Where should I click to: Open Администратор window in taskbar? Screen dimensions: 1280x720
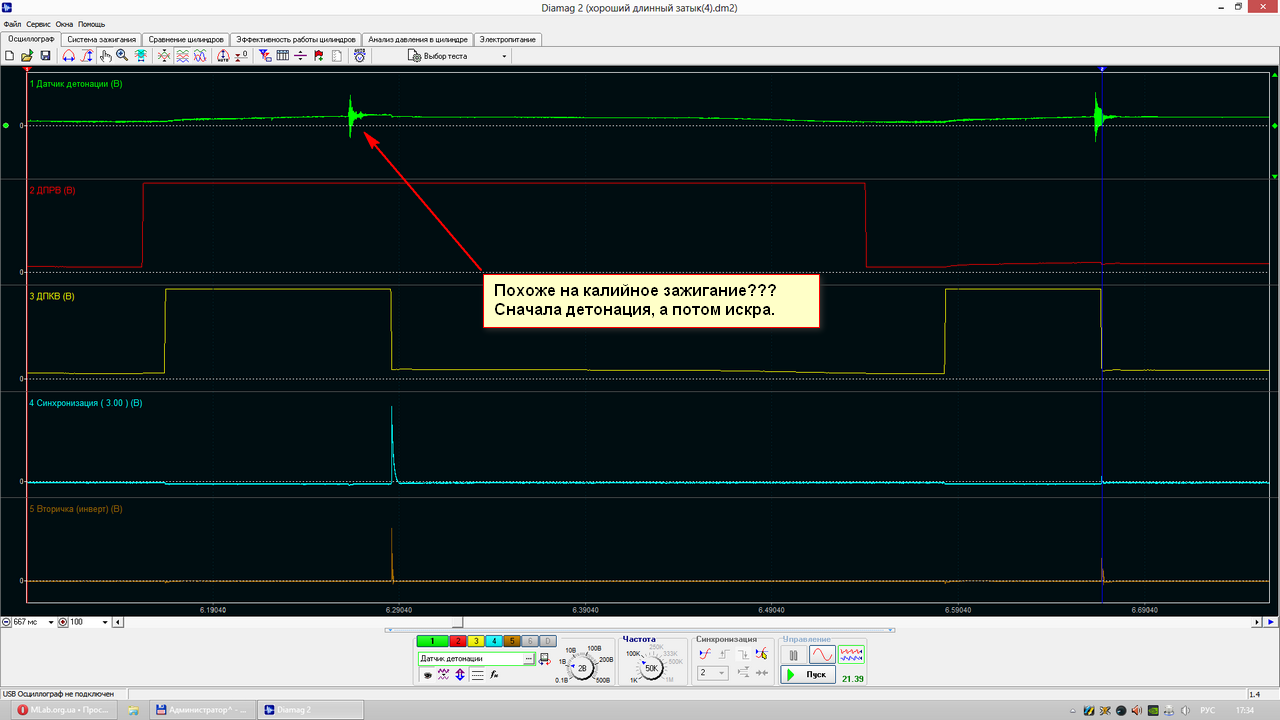203,709
